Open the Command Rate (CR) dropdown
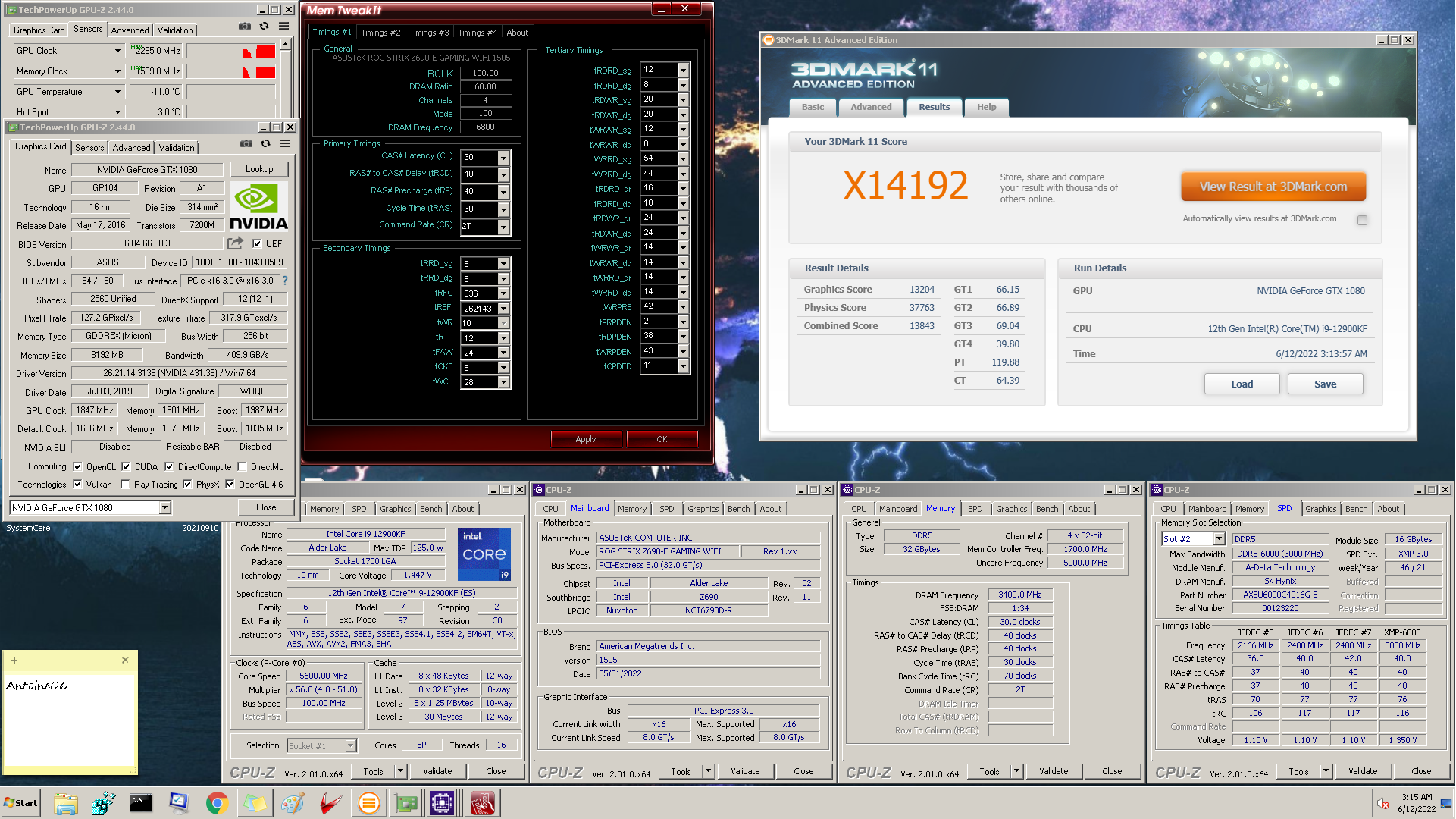The width and height of the screenshot is (1456, 819). click(503, 226)
